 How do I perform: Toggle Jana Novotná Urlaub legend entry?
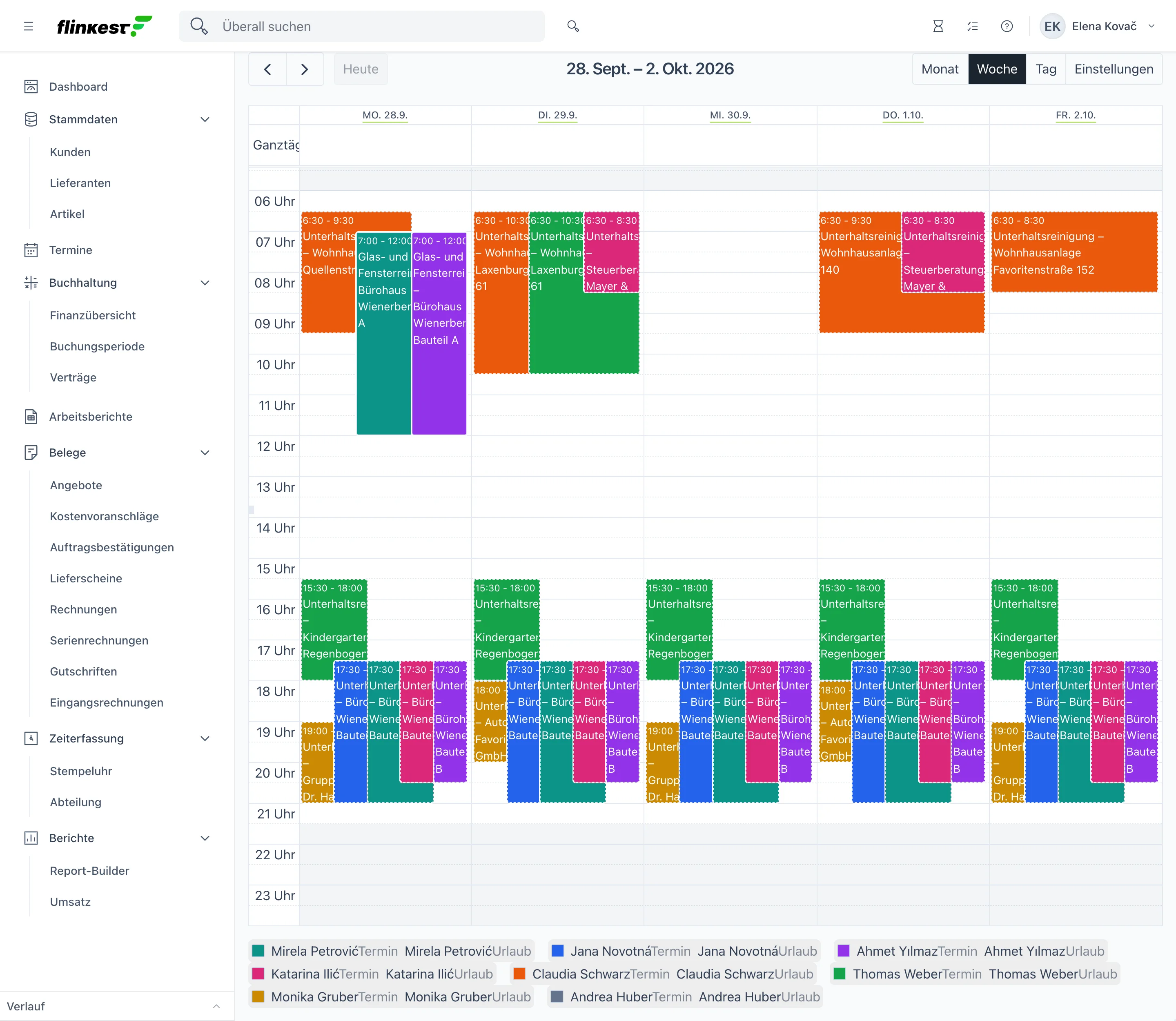point(757,951)
